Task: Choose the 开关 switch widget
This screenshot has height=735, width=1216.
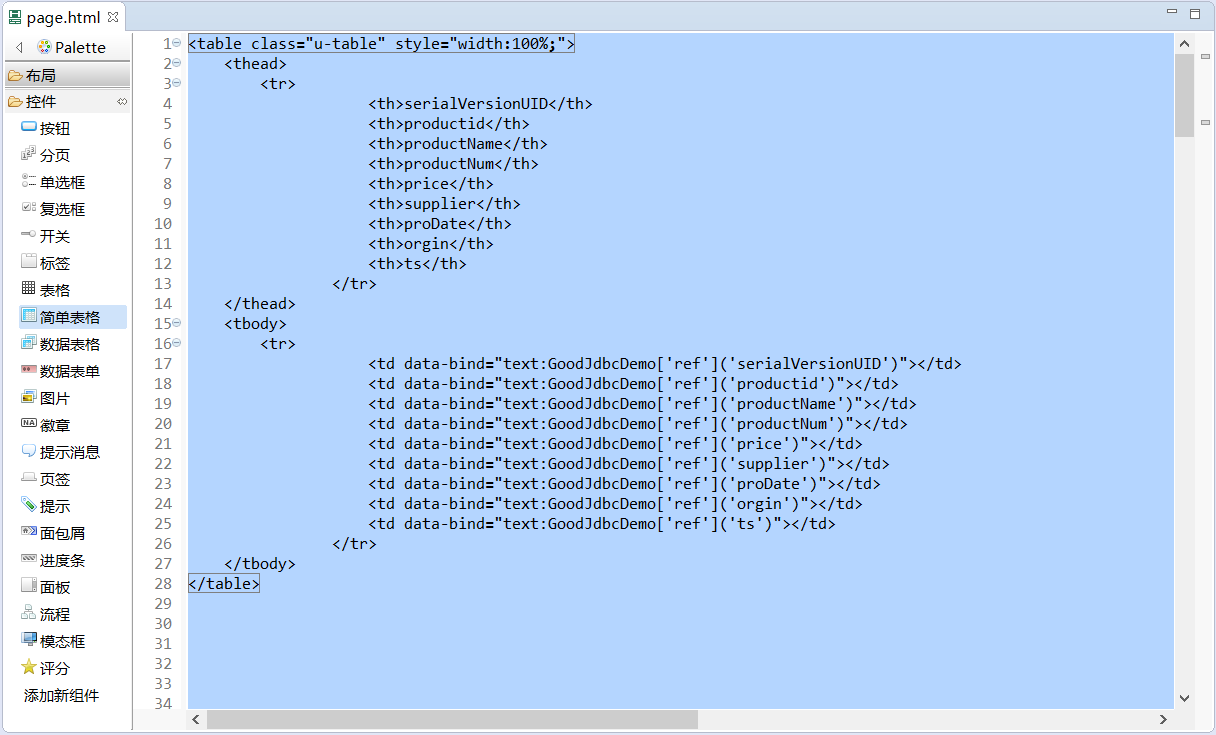Action: coord(55,236)
